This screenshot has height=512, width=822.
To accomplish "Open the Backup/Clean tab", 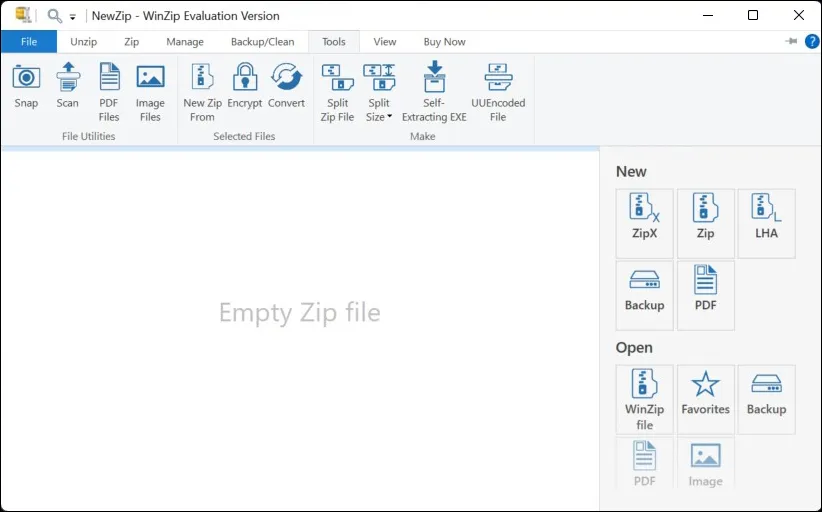I will (x=263, y=41).
